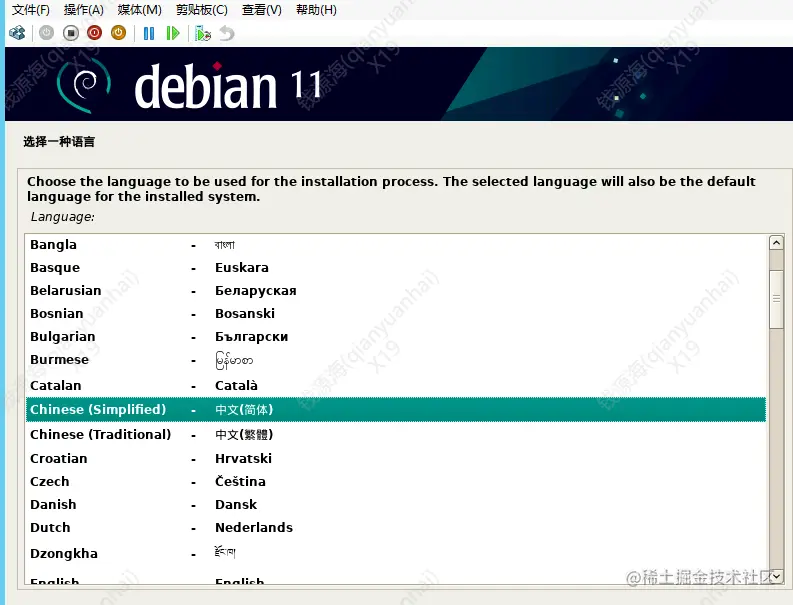Click the Revert undo-arrow icon

tap(227, 33)
